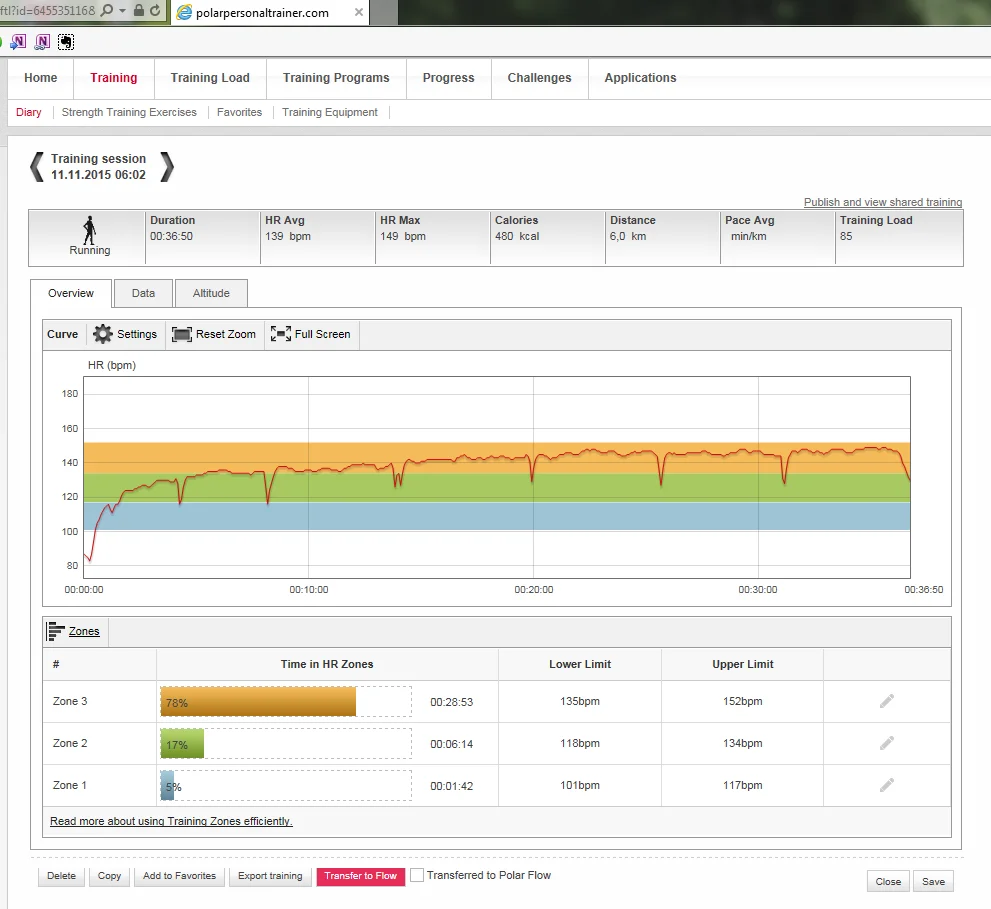Switch to the Data tab
The width and height of the screenshot is (991, 909).
(143, 293)
